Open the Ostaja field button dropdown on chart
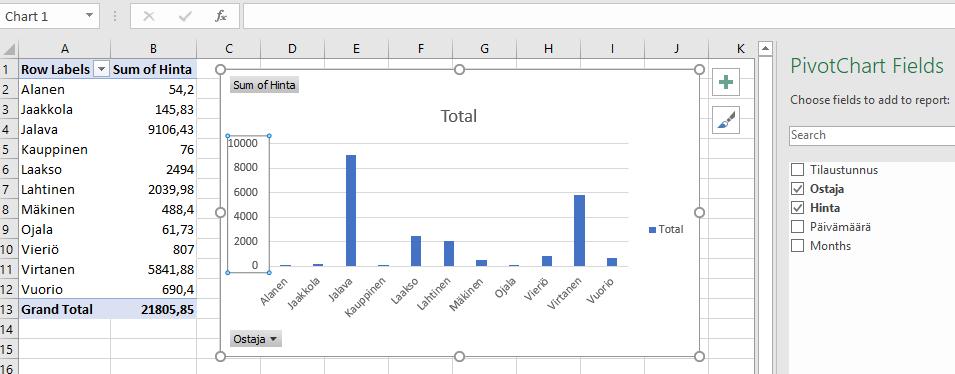The image size is (955, 374). coord(273,339)
